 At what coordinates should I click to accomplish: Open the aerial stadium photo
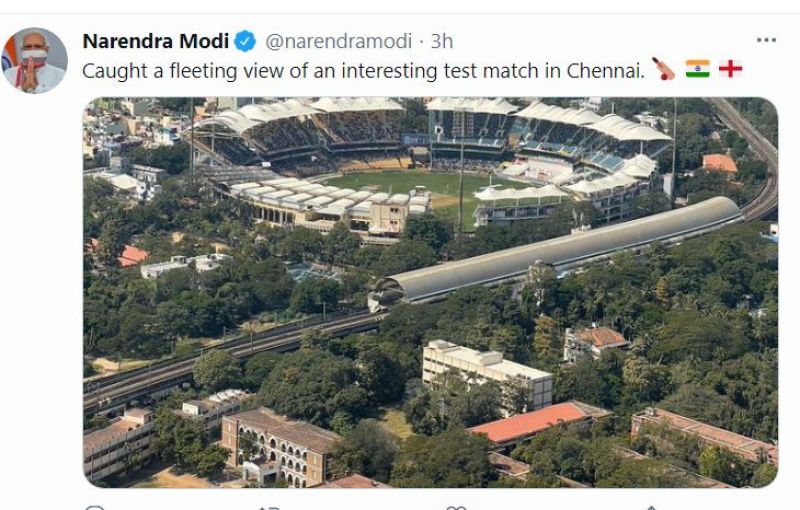430,292
